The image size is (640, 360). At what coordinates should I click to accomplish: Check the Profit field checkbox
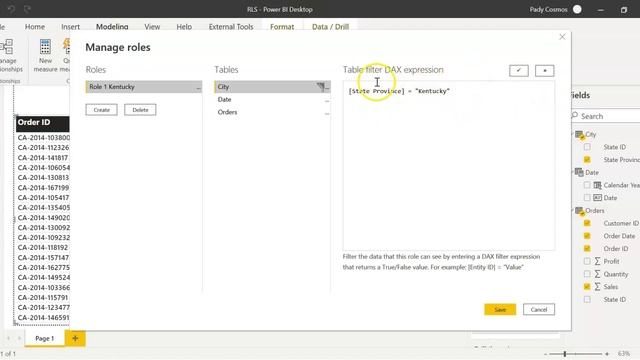pos(587,261)
